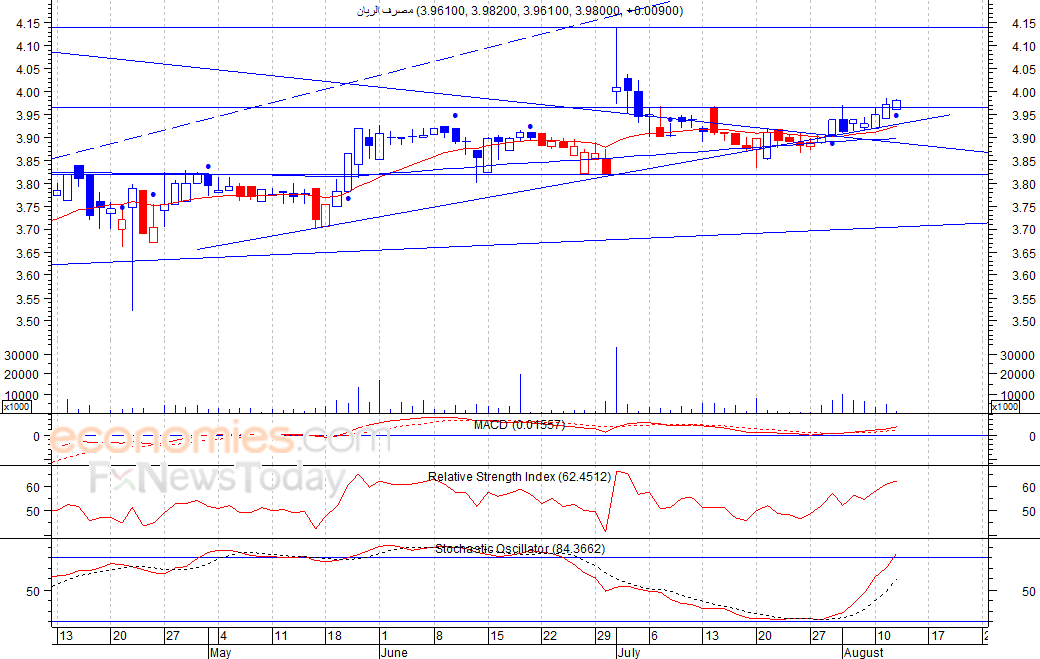
Task: Click the 4.15 price label on left axis
Action: (x=28, y=23)
